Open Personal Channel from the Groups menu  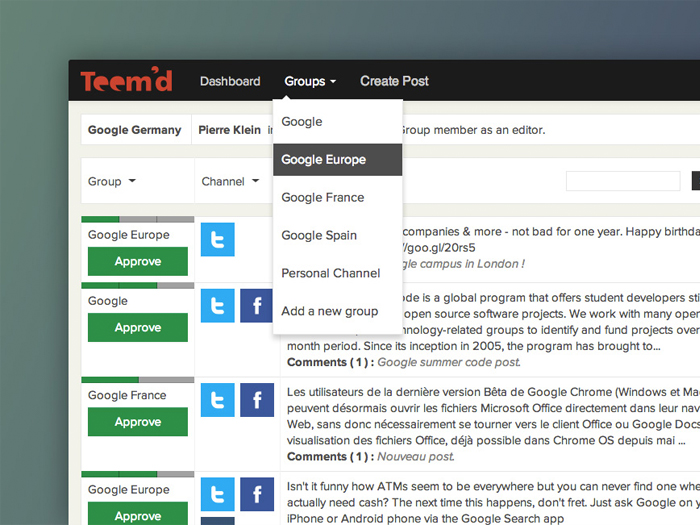tap(338, 273)
